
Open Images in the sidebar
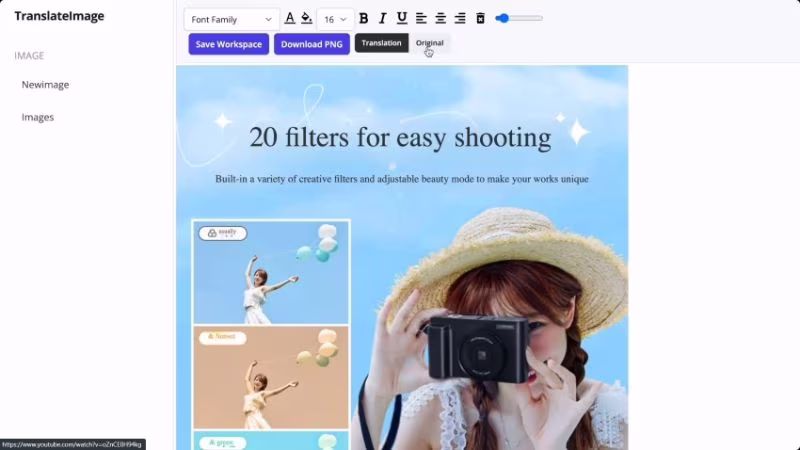click(38, 117)
